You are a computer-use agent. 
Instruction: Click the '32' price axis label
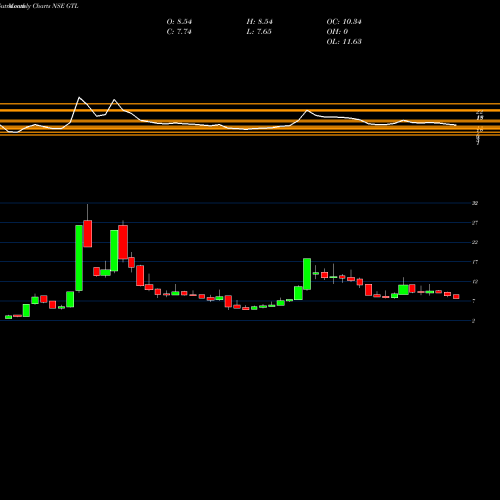(475, 203)
